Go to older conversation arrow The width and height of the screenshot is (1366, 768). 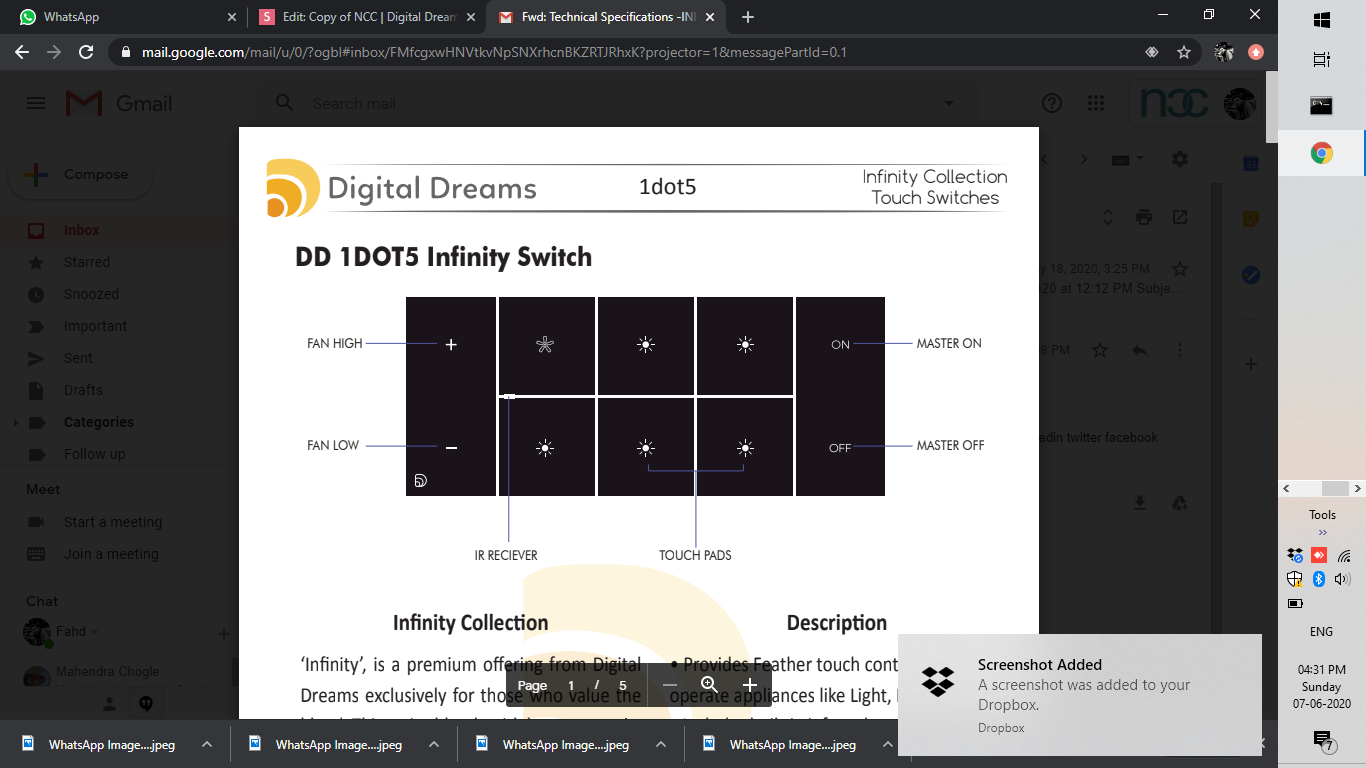tap(1085, 160)
